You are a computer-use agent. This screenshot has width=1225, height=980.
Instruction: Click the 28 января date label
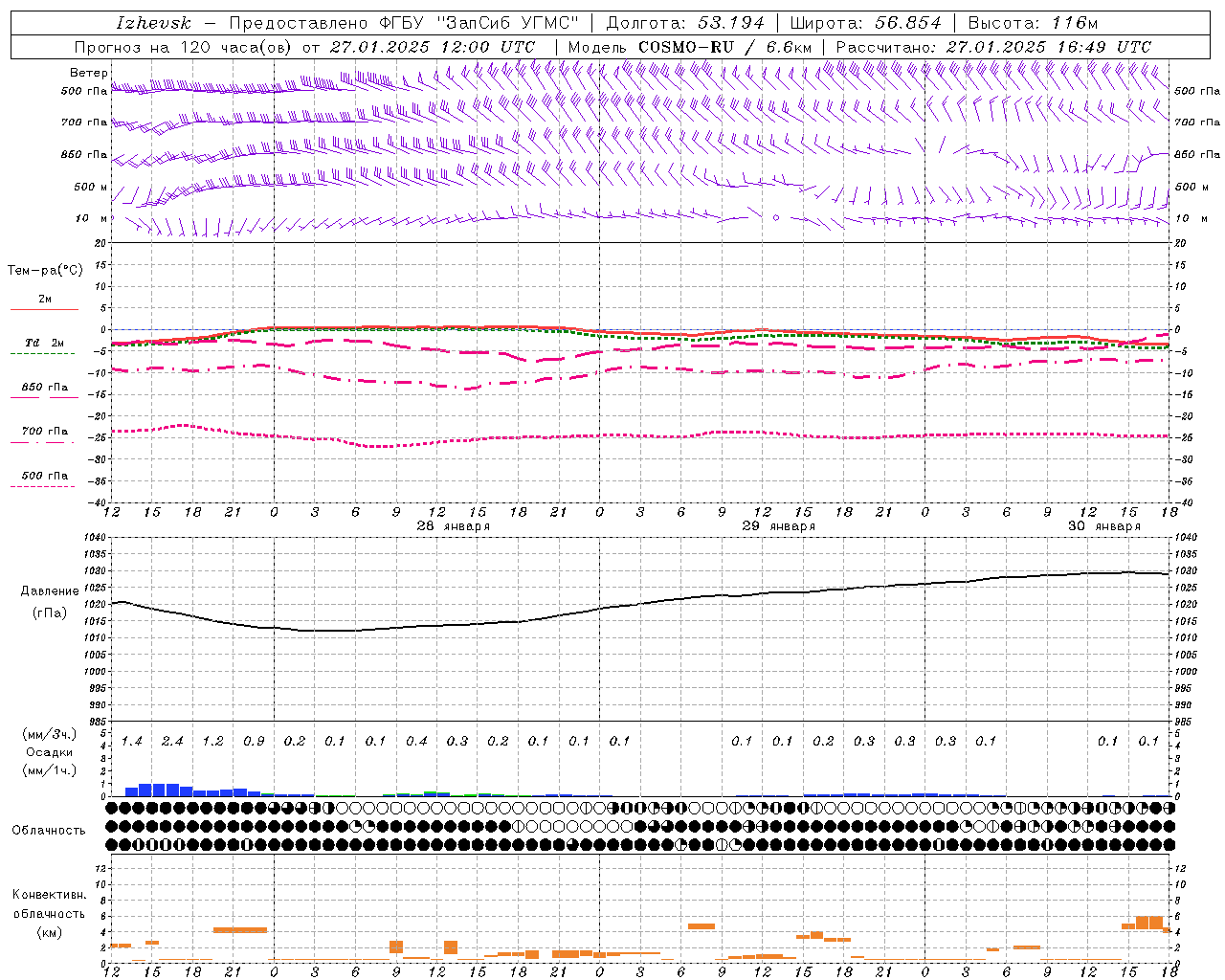click(453, 526)
